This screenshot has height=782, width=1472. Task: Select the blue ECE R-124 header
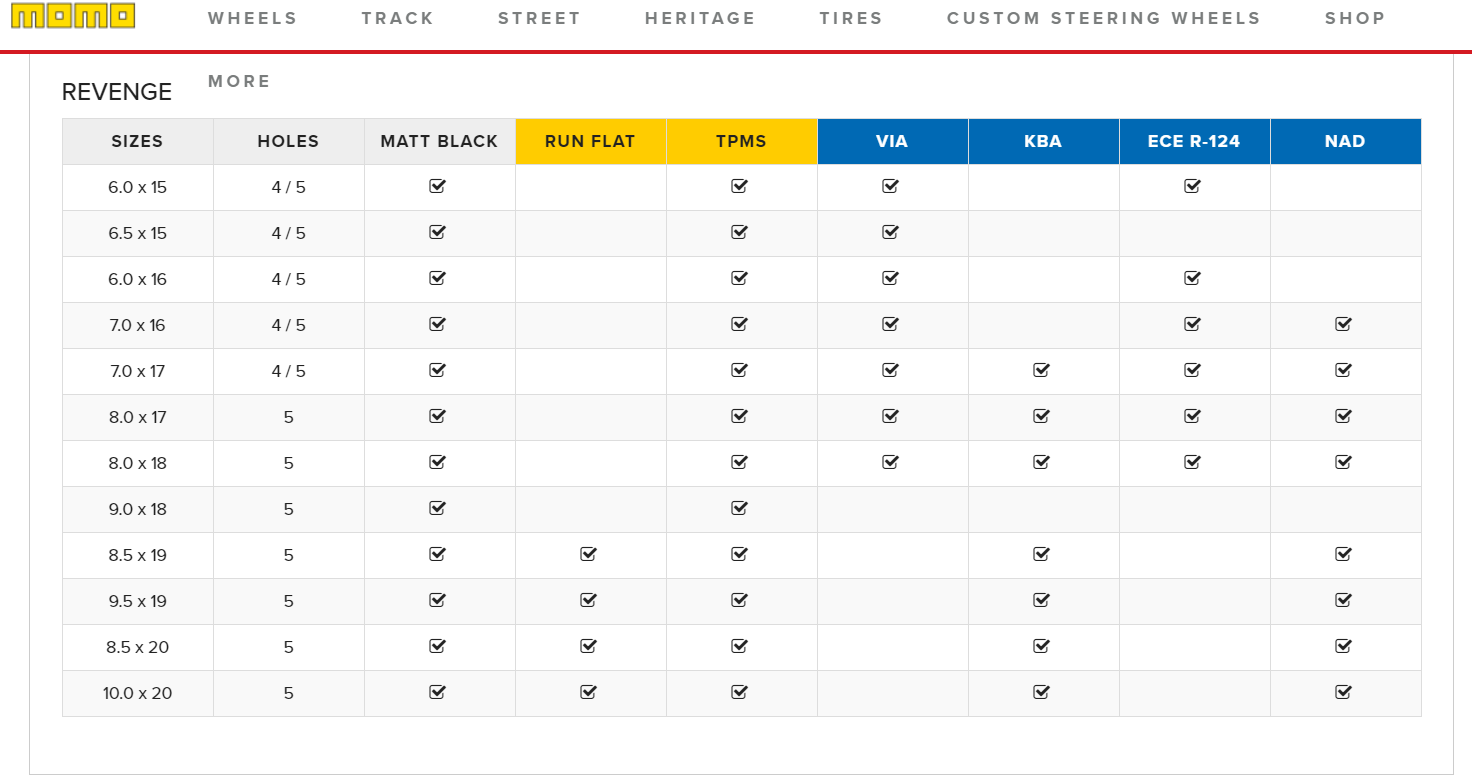point(1195,141)
